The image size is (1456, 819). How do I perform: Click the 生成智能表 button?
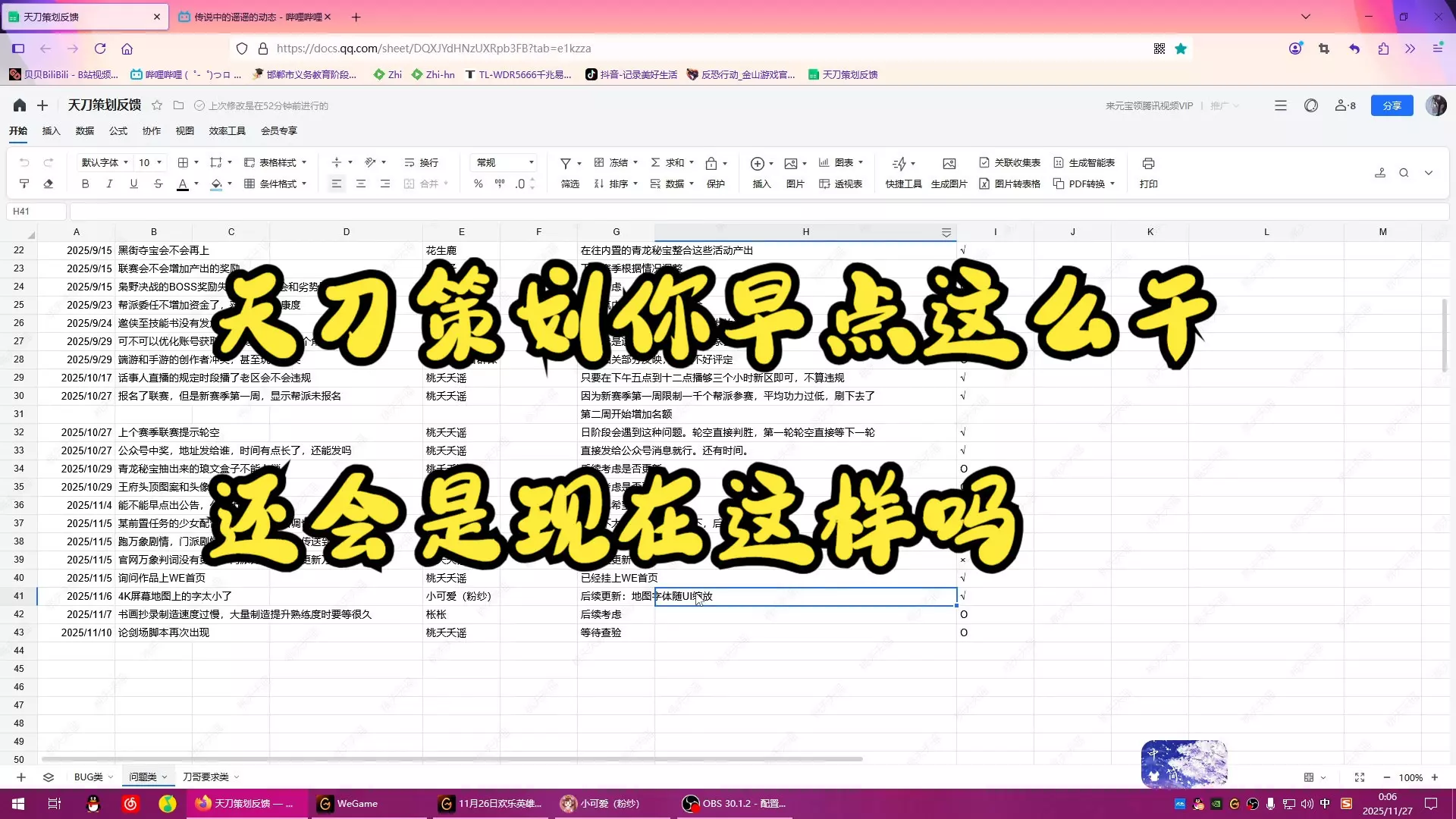pos(1084,162)
